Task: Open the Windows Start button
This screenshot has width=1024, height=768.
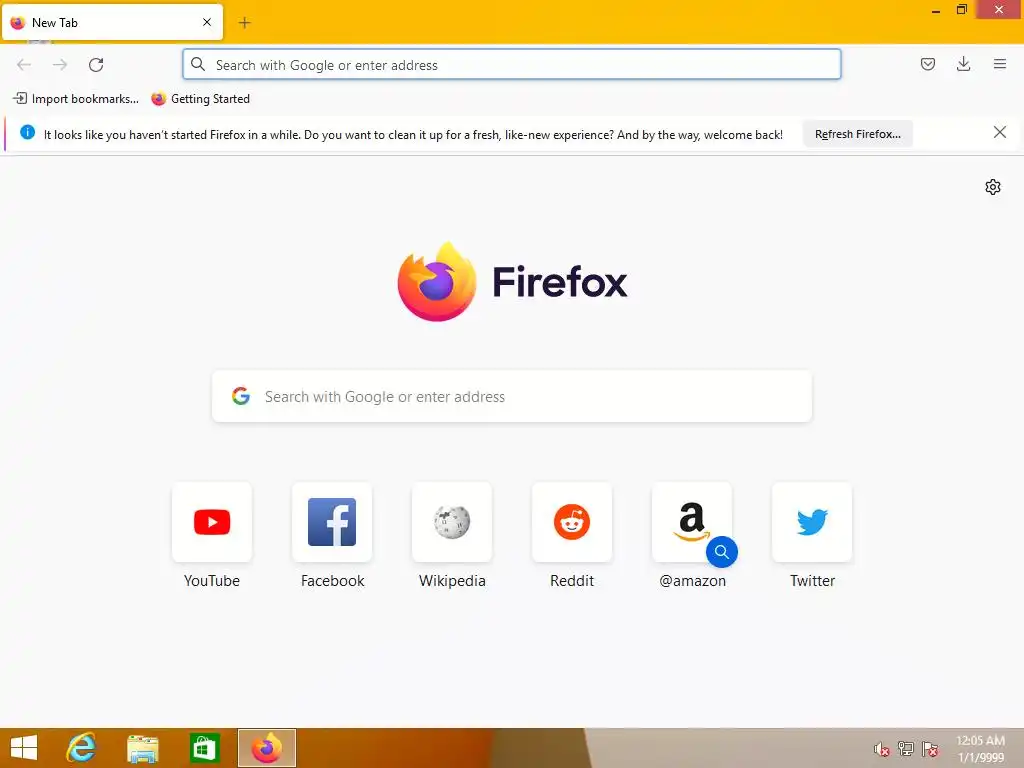Action: click(24, 748)
